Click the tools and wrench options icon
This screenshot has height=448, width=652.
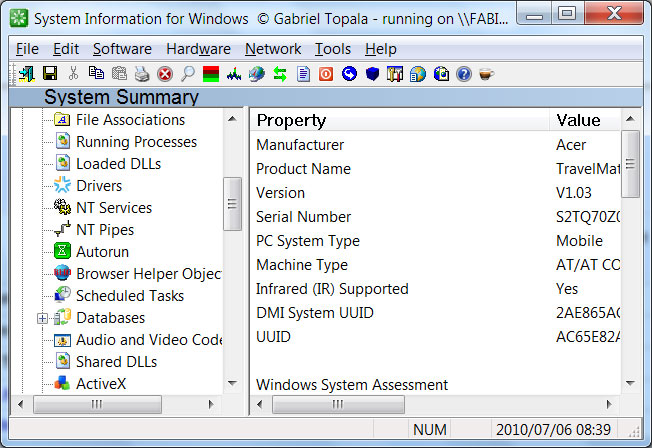(395, 74)
